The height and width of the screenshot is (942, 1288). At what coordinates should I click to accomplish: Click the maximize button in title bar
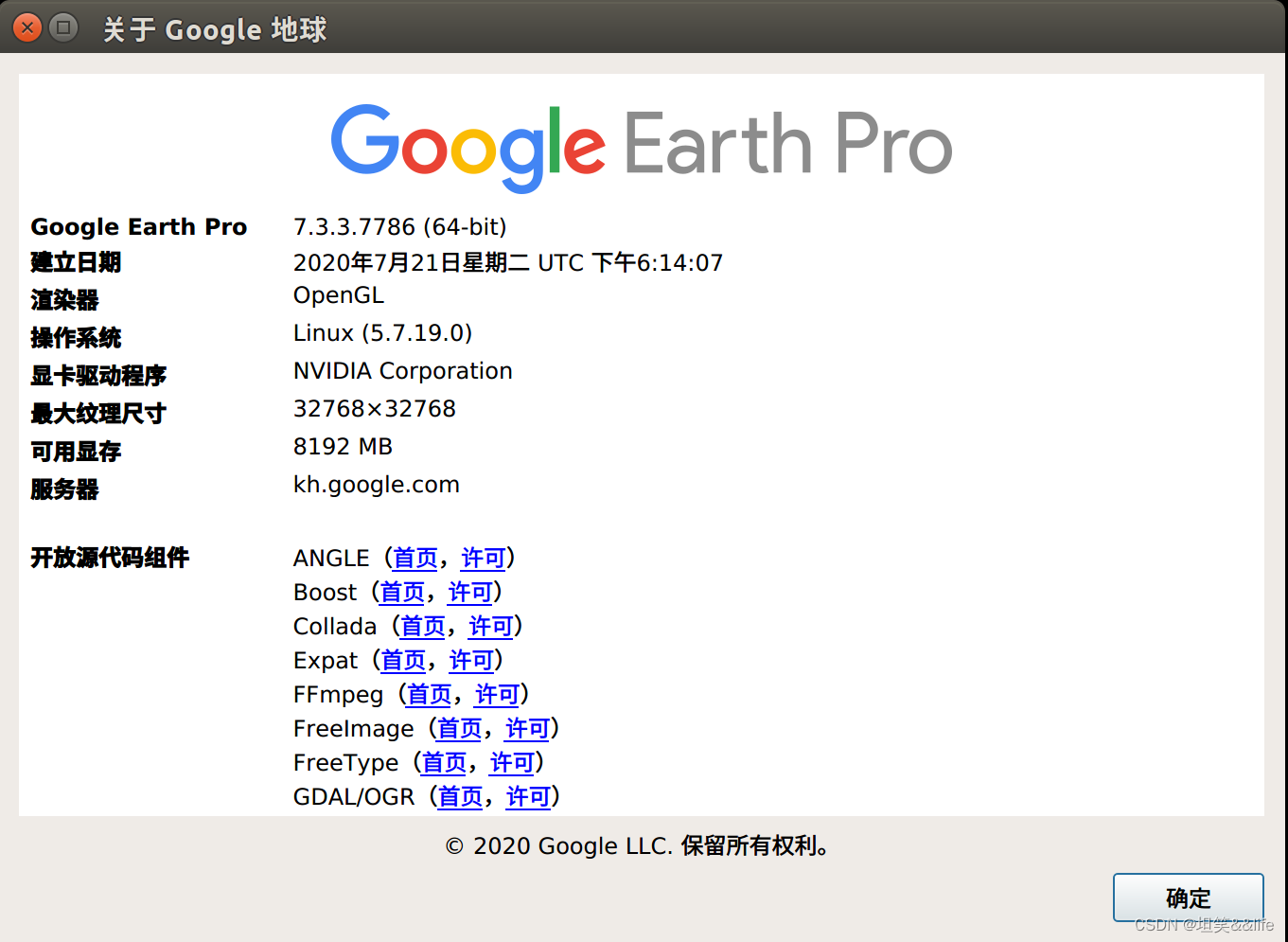(63, 27)
